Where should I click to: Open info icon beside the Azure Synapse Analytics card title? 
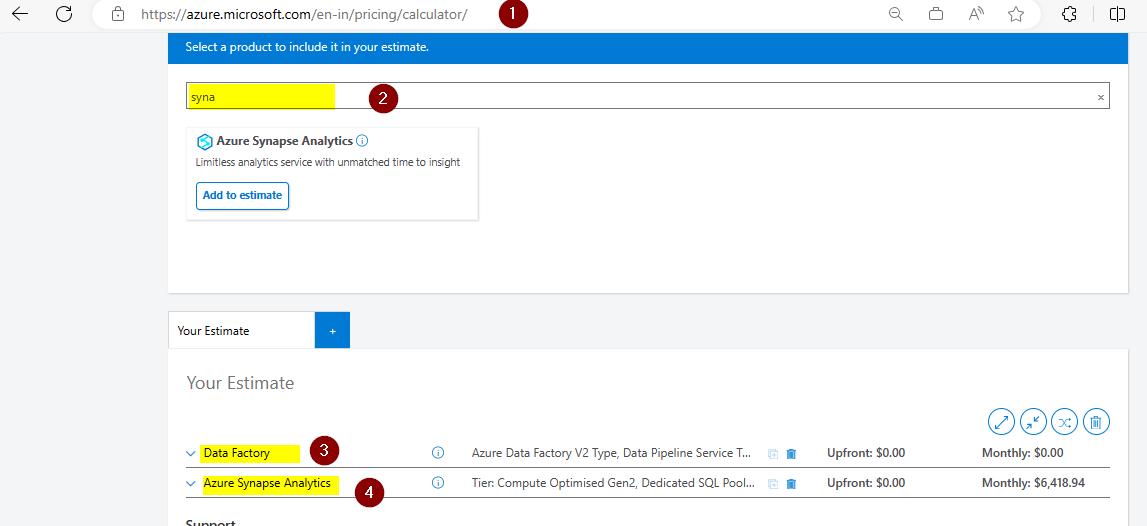coord(362,140)
